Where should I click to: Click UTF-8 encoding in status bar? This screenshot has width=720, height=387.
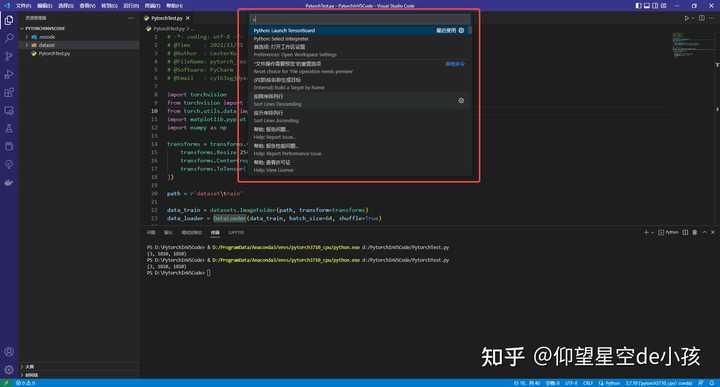pyautogui.click(x=571, y=383)
